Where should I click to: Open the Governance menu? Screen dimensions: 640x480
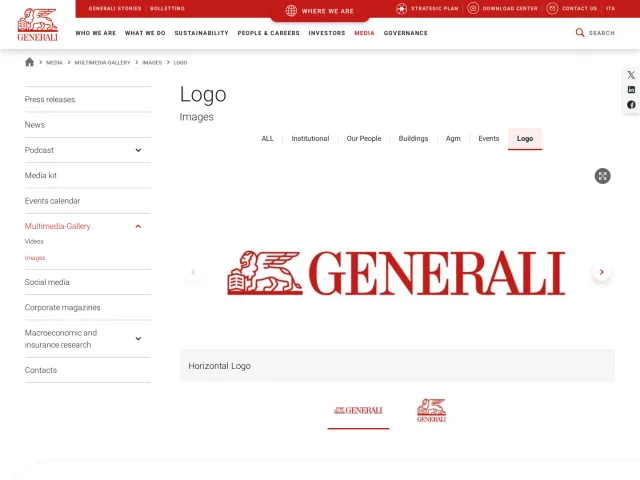coord(406,33)
